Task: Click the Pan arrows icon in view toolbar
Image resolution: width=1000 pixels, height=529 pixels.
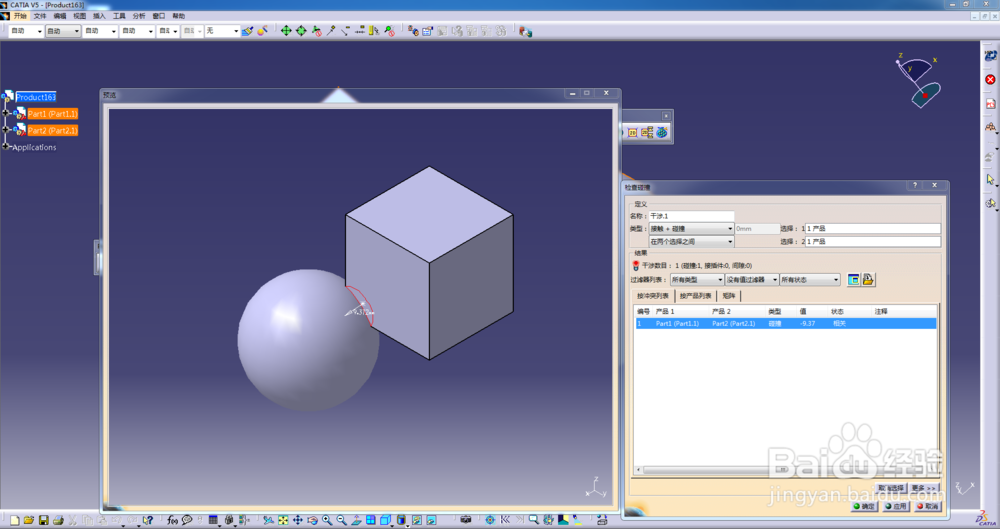Action: (298, 520)
